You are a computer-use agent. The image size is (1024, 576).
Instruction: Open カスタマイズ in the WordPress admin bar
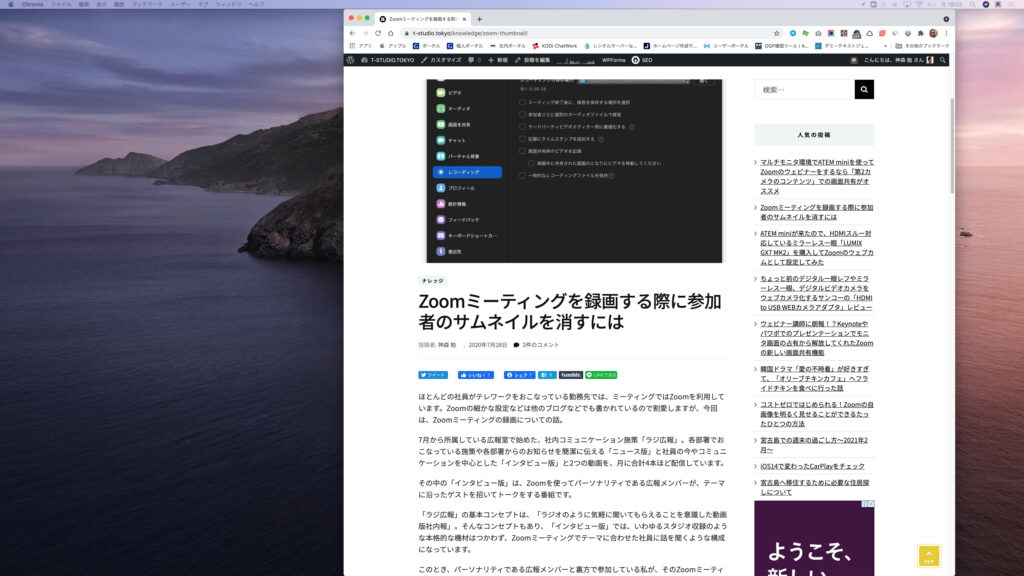click(441, 60)
